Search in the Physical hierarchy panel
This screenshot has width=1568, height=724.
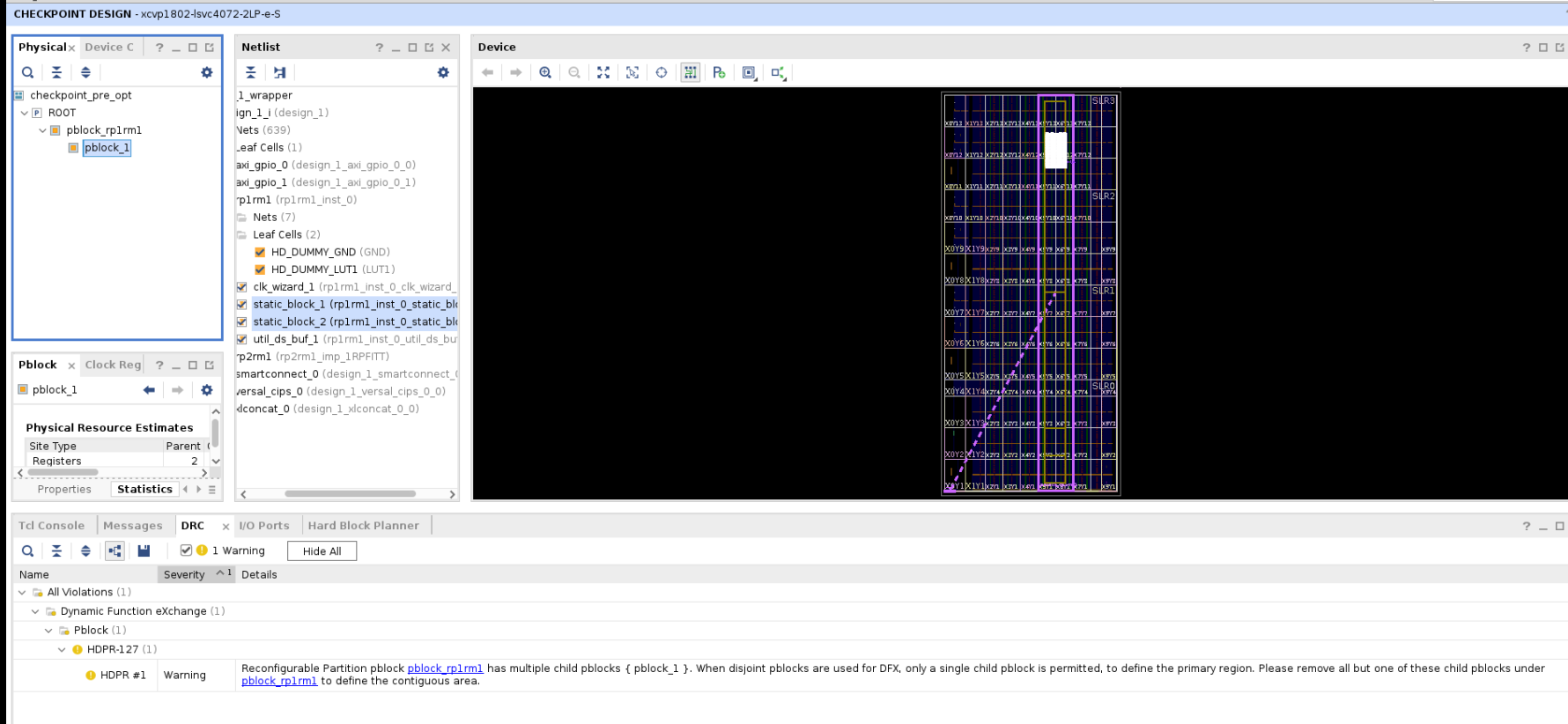[28, 72]
